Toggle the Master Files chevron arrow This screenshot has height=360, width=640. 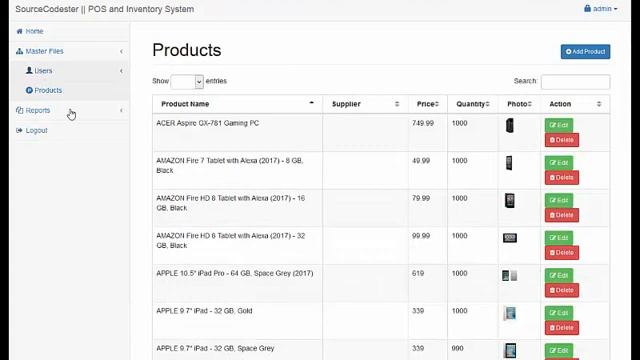click(121, 51)
